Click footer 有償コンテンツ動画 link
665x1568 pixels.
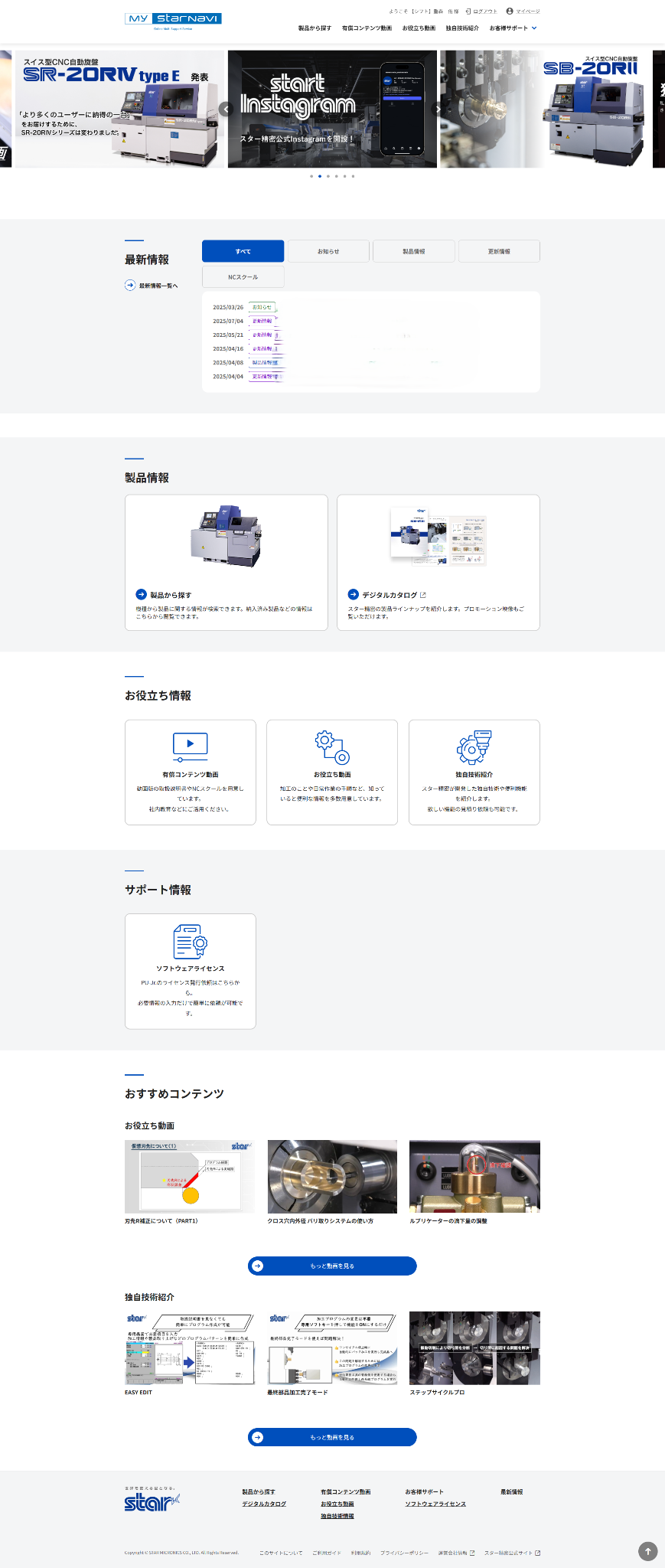point(346,1491)
